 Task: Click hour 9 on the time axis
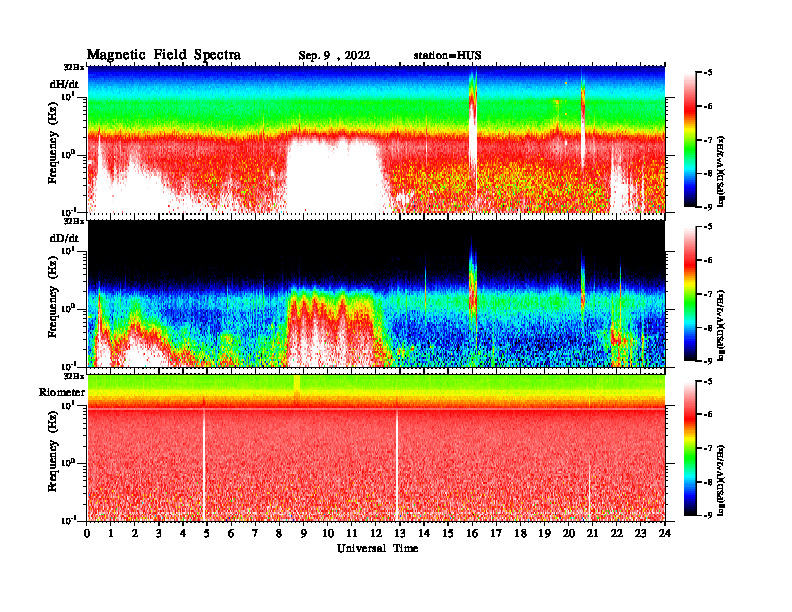[304, 534]
